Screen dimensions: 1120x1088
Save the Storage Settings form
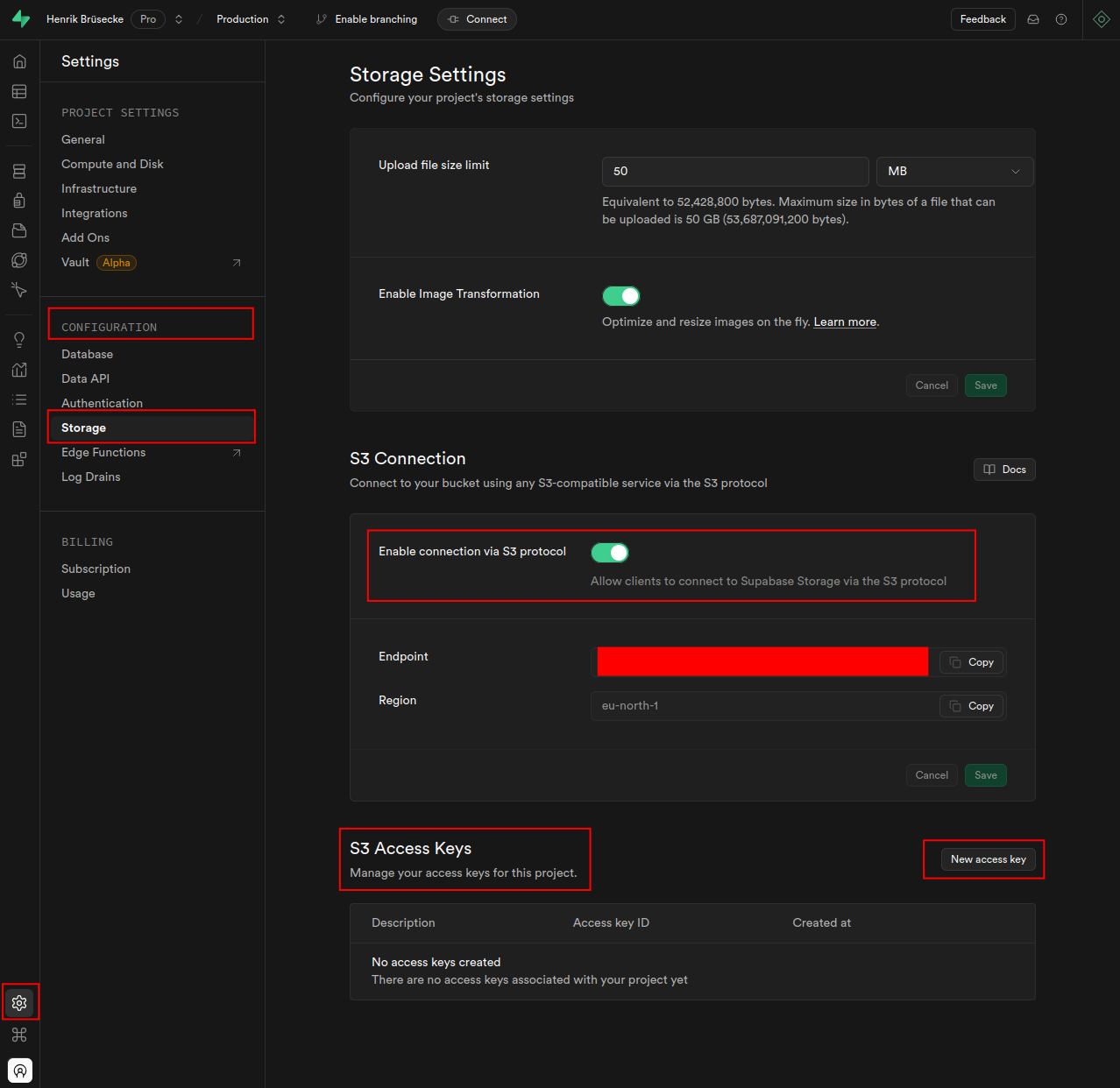pos(986,385)
